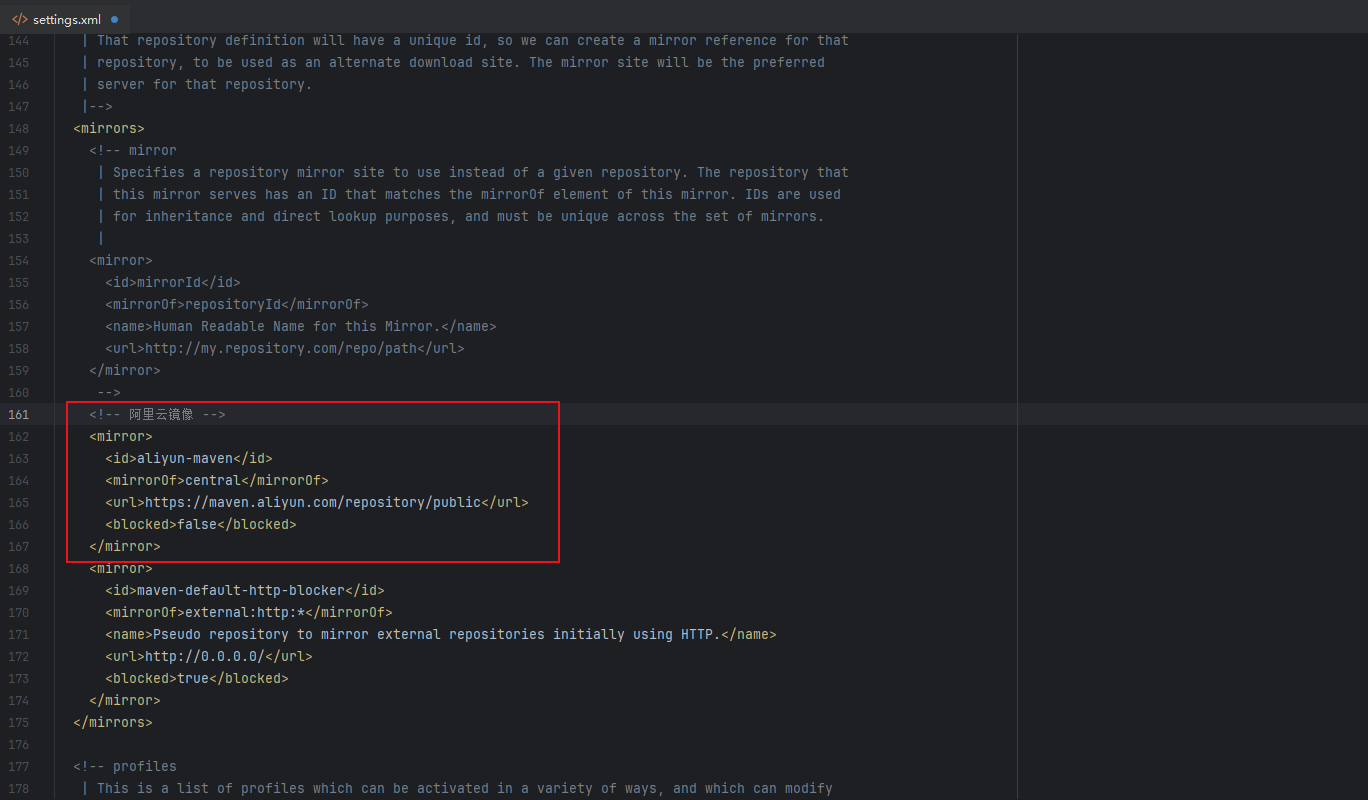The image size is (1368, 800).
Task: Click the unsaved-changes dot on settings.xml tab
Action: 114,19
